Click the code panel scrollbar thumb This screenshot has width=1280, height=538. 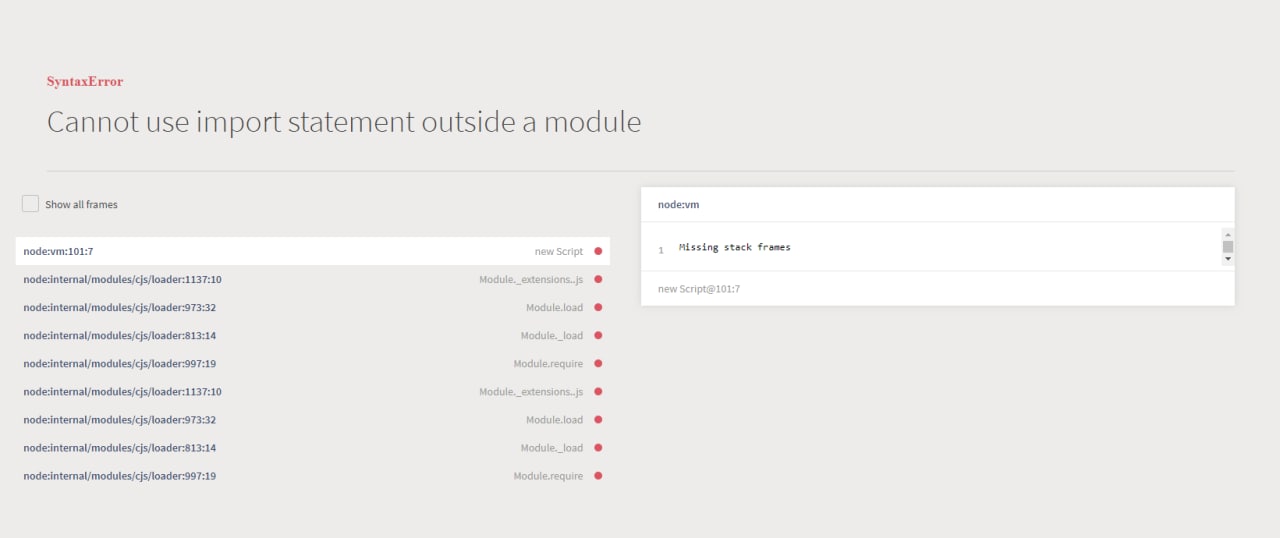(x=1228, y=246)
